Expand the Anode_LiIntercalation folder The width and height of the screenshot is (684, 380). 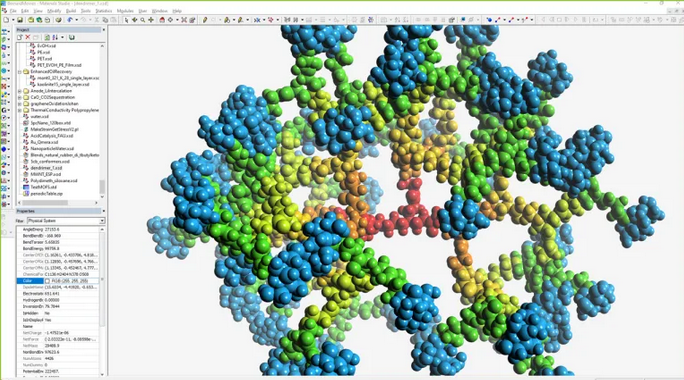20,91
